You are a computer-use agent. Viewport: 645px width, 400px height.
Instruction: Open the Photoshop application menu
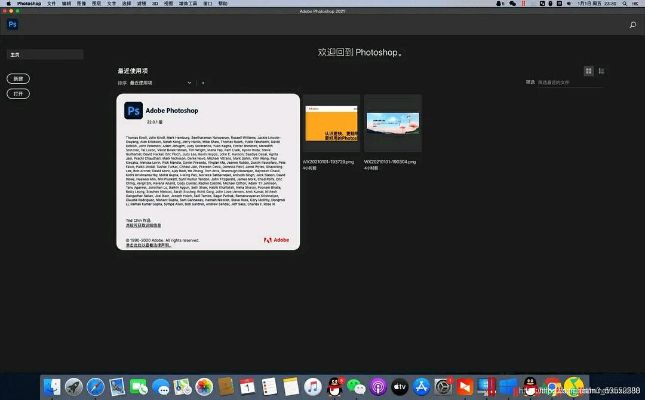point(21,4)
